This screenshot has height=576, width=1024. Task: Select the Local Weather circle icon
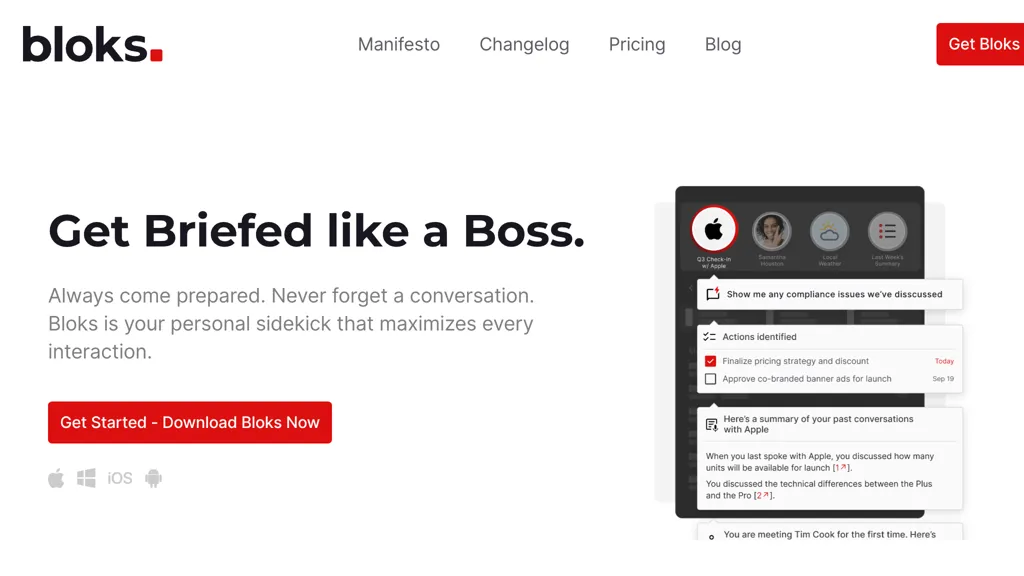point(829,231)
